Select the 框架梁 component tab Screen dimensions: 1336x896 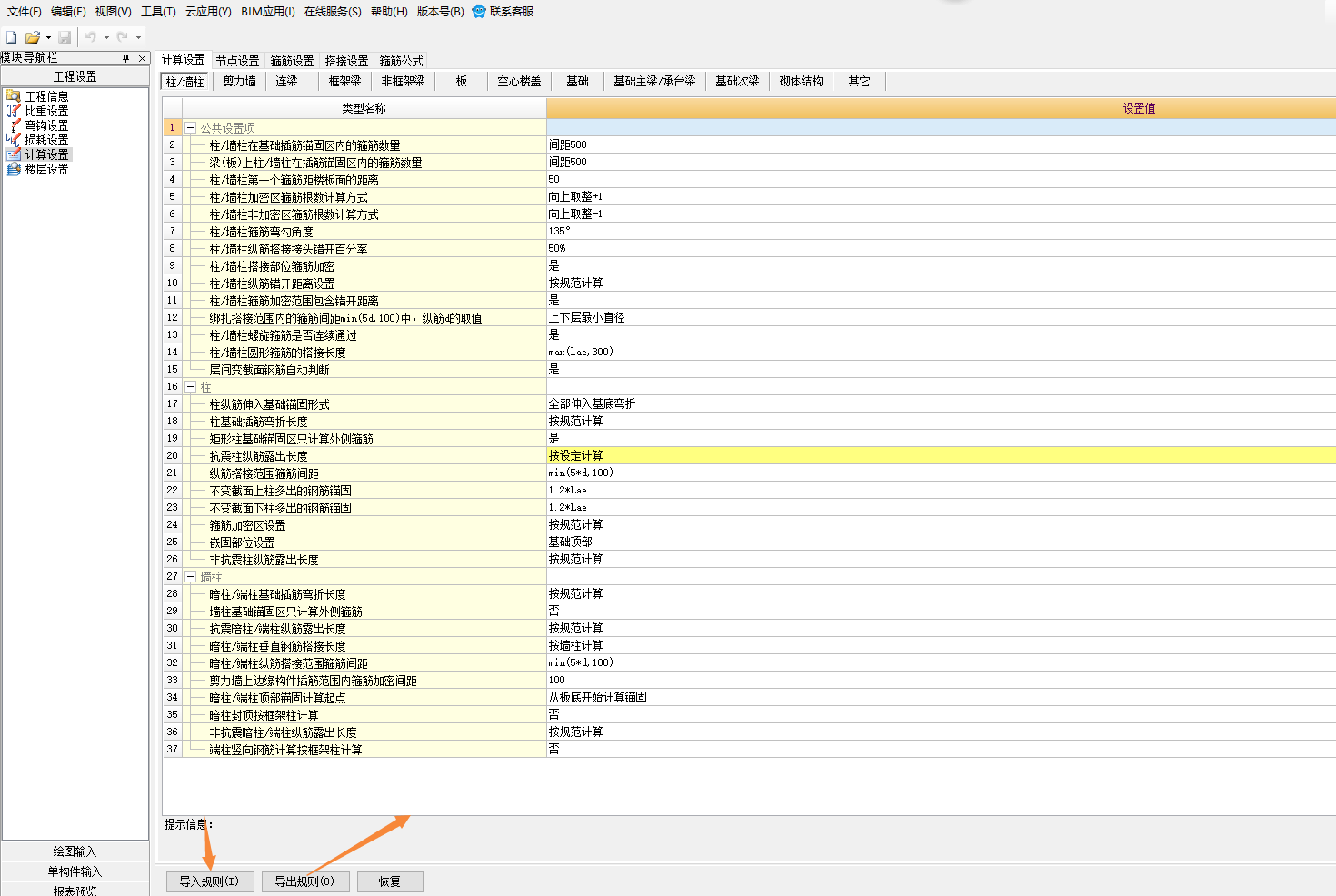(x=344, y=81)
